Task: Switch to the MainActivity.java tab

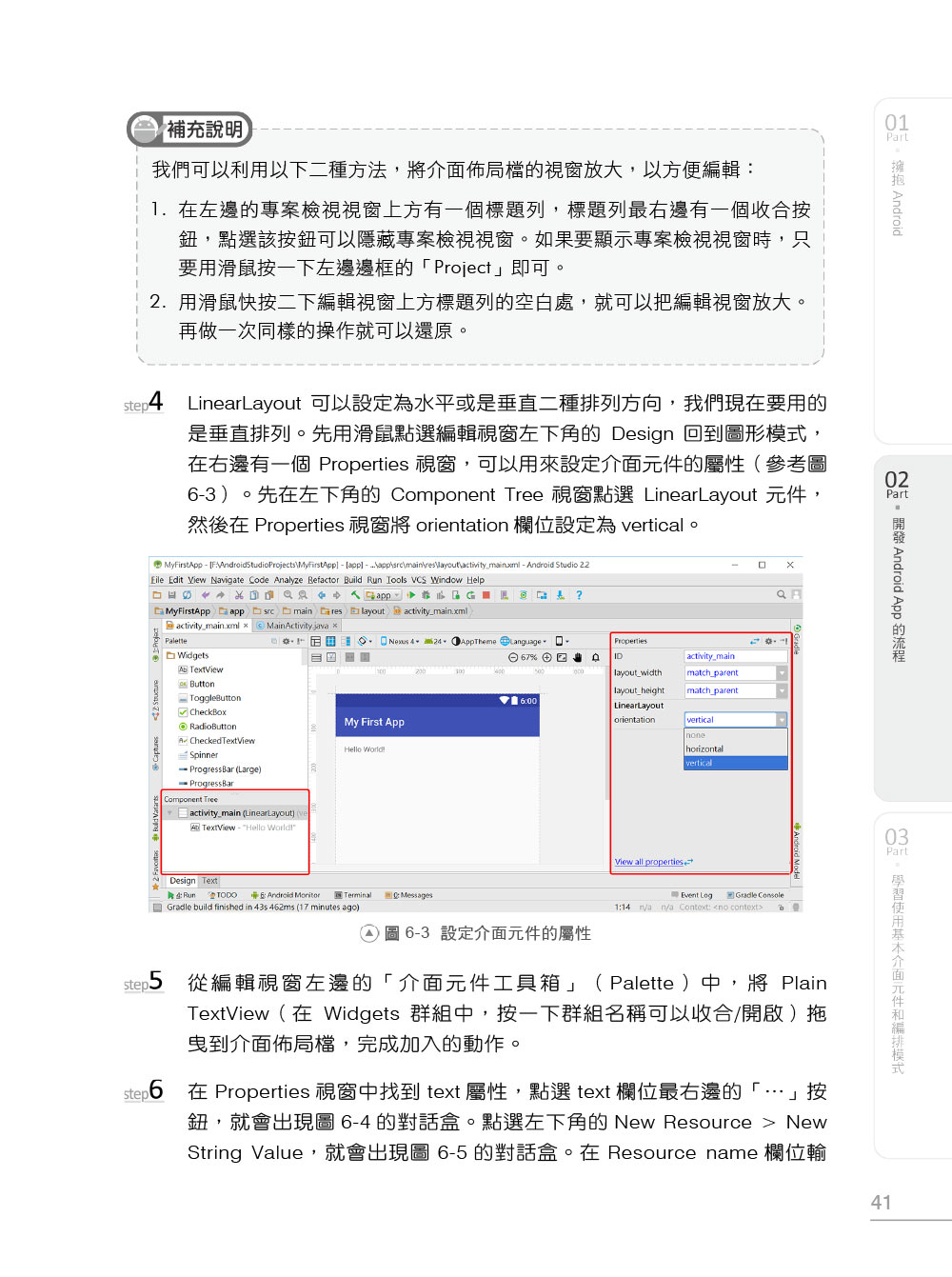Action: point(296,626)
